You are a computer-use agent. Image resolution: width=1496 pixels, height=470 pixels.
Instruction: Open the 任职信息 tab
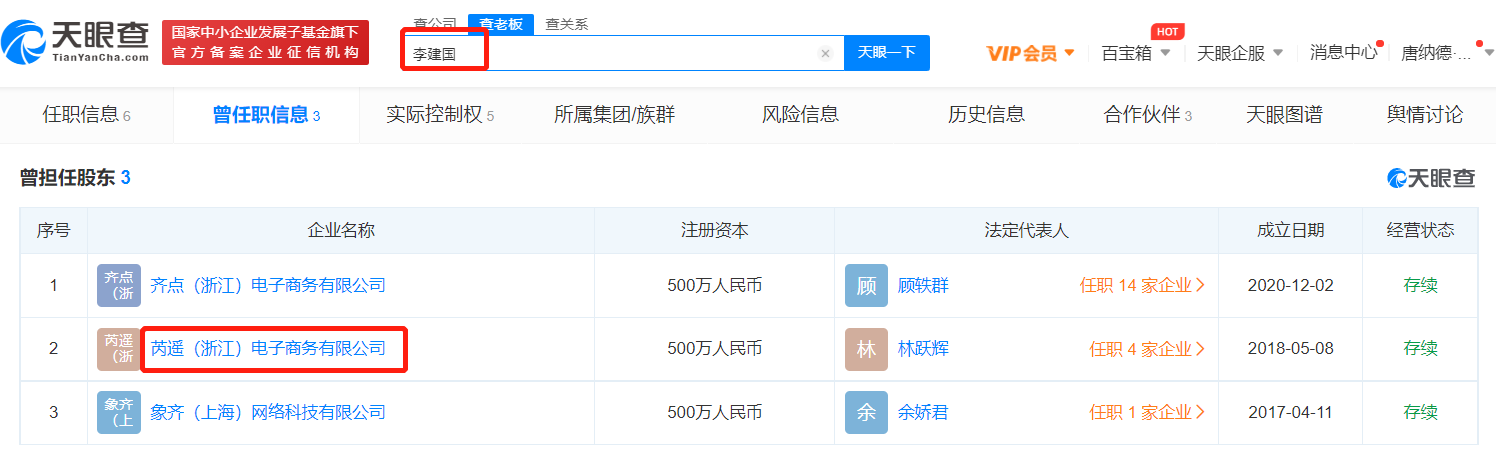[x=86, y=115]
